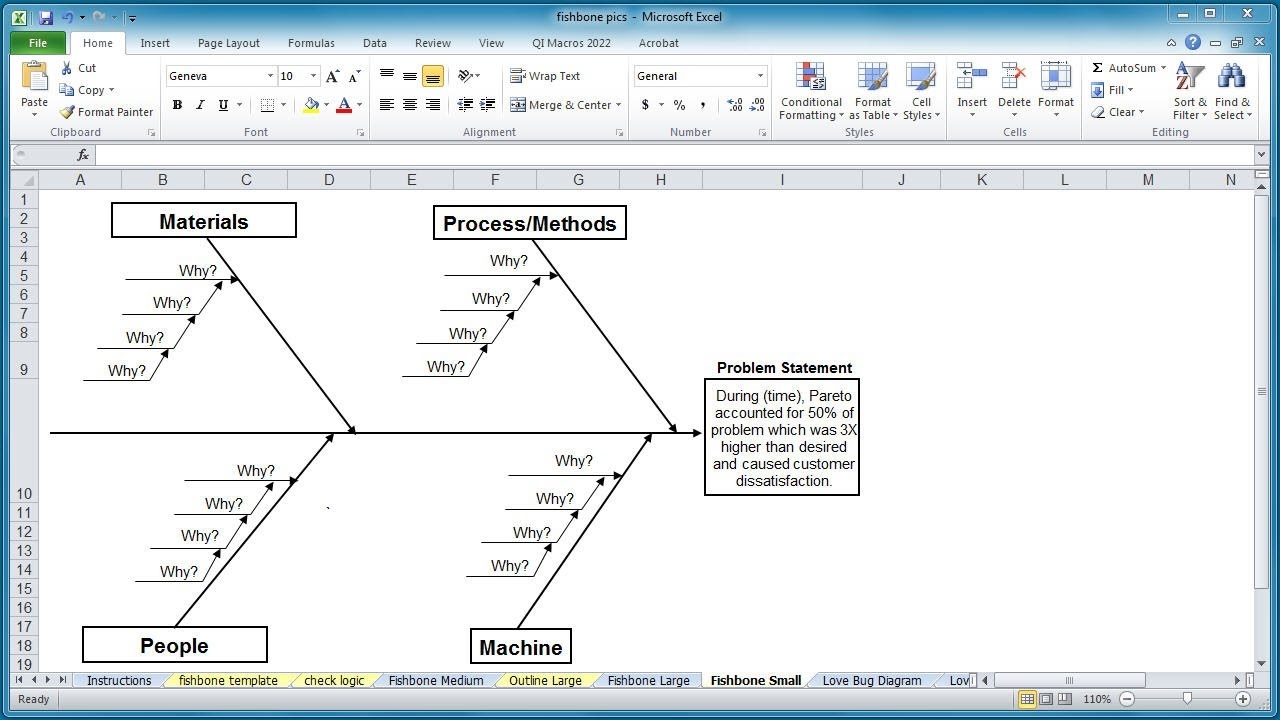The height and width of the screenshot is (720, 1280).
Task: Enable underline formatting
Action: 221,104
